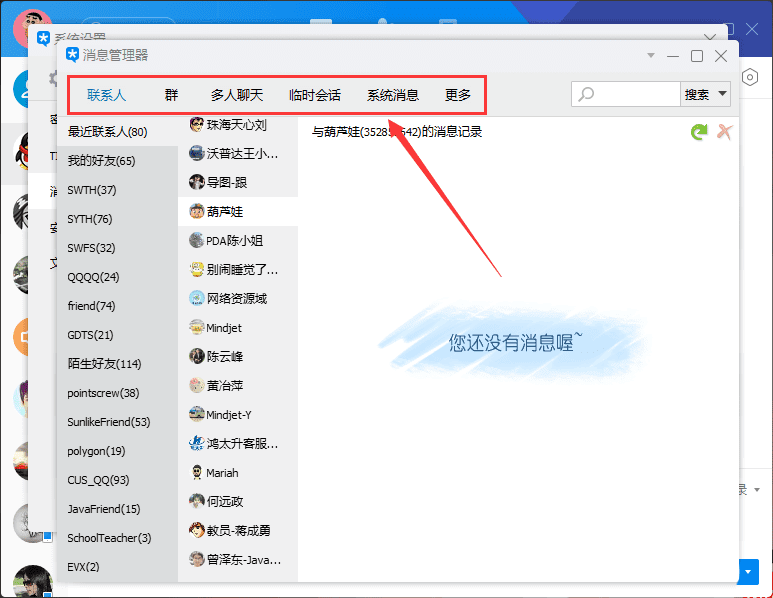Select contact name Mariah

pyautogui.click(x=222, y=473)
